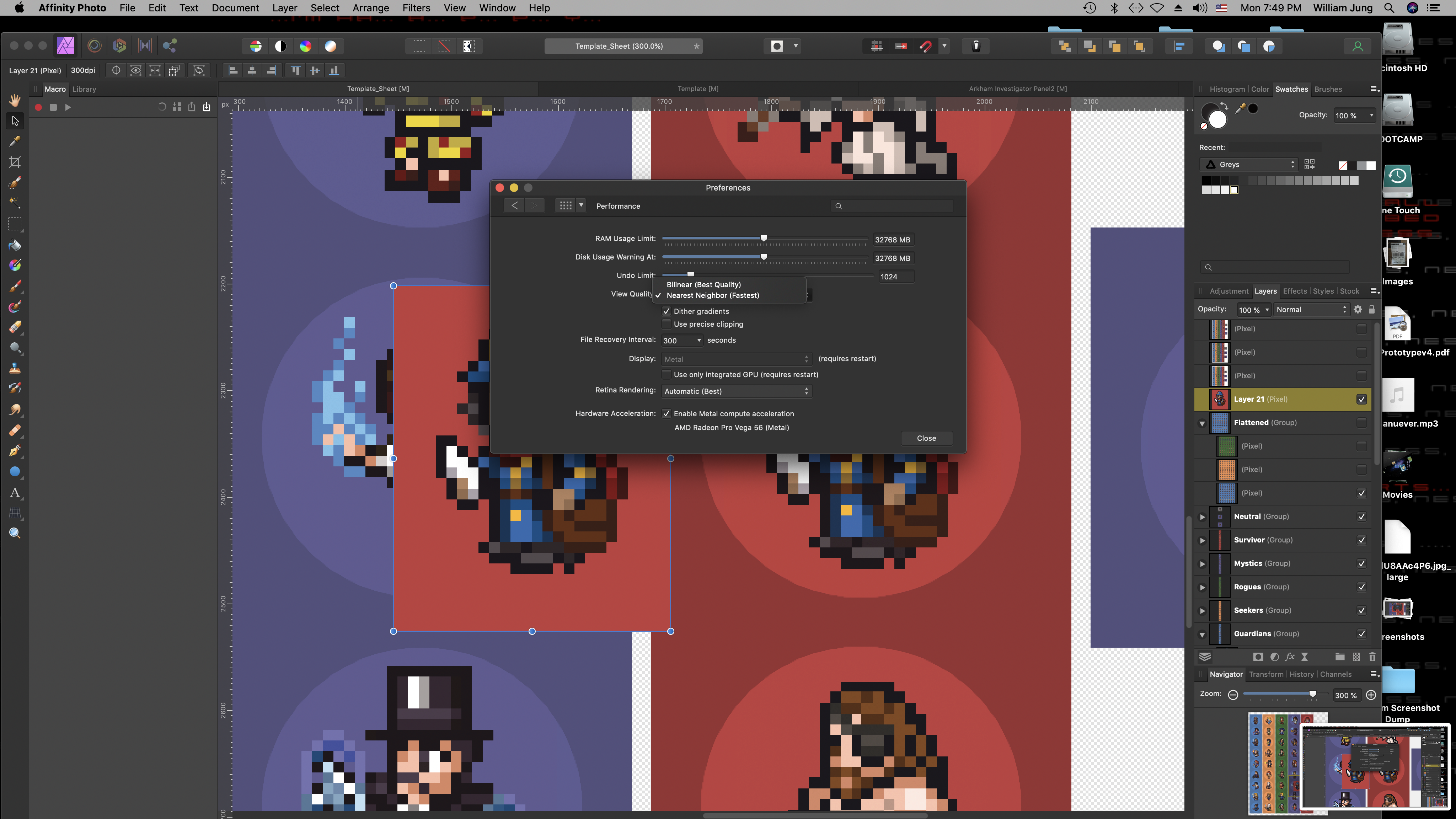Expand the Seekers group

[1202, 611]
